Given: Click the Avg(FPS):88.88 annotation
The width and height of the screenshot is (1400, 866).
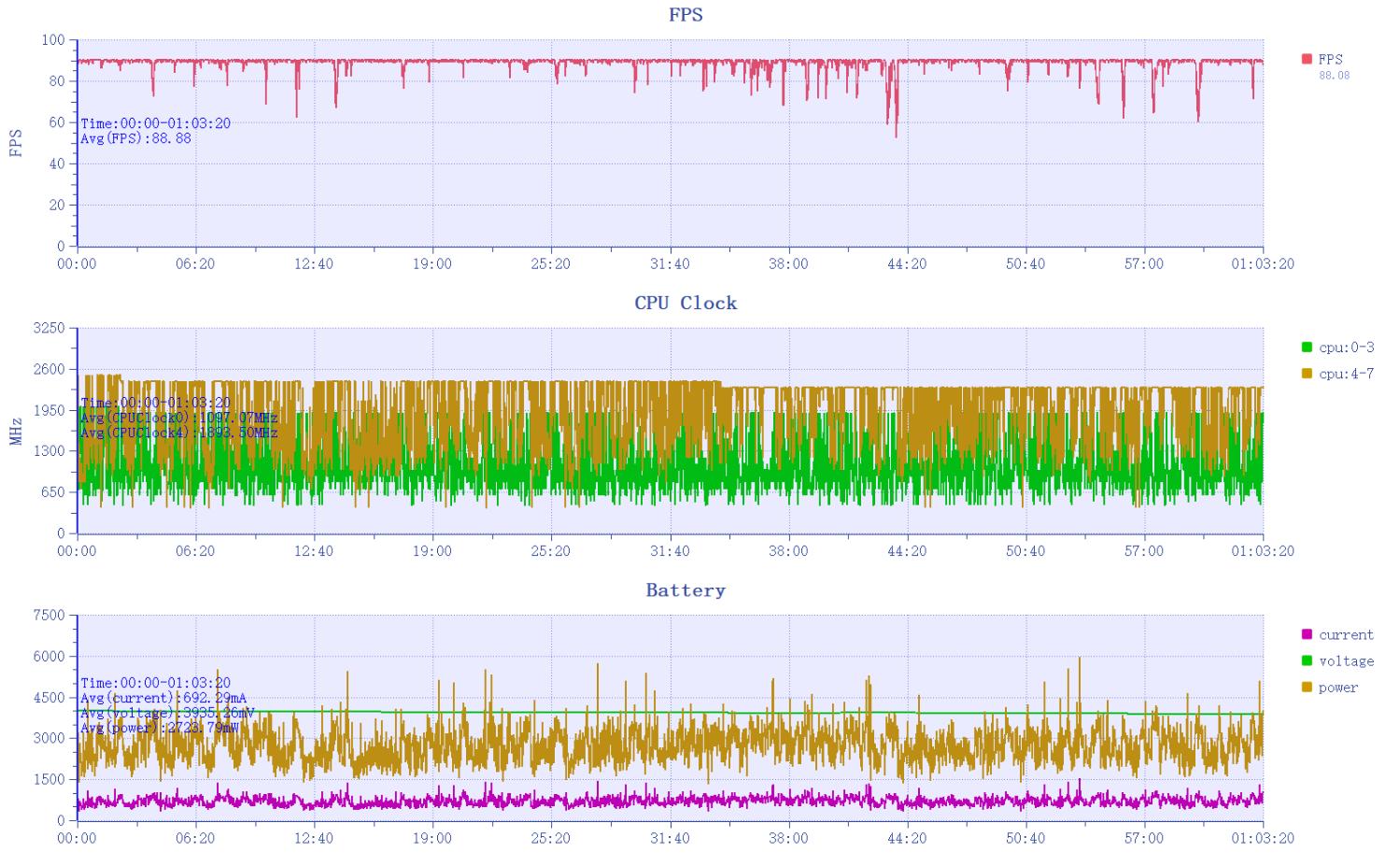Looking at the screenshot, I should [x=135, y=138].
